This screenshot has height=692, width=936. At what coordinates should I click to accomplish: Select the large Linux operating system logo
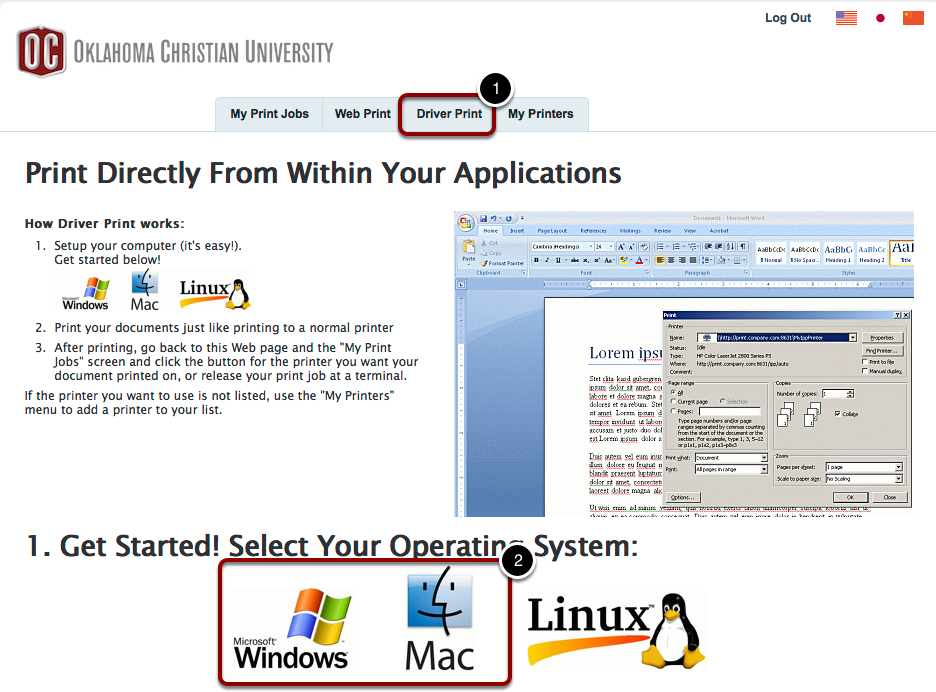click(617, 629)
